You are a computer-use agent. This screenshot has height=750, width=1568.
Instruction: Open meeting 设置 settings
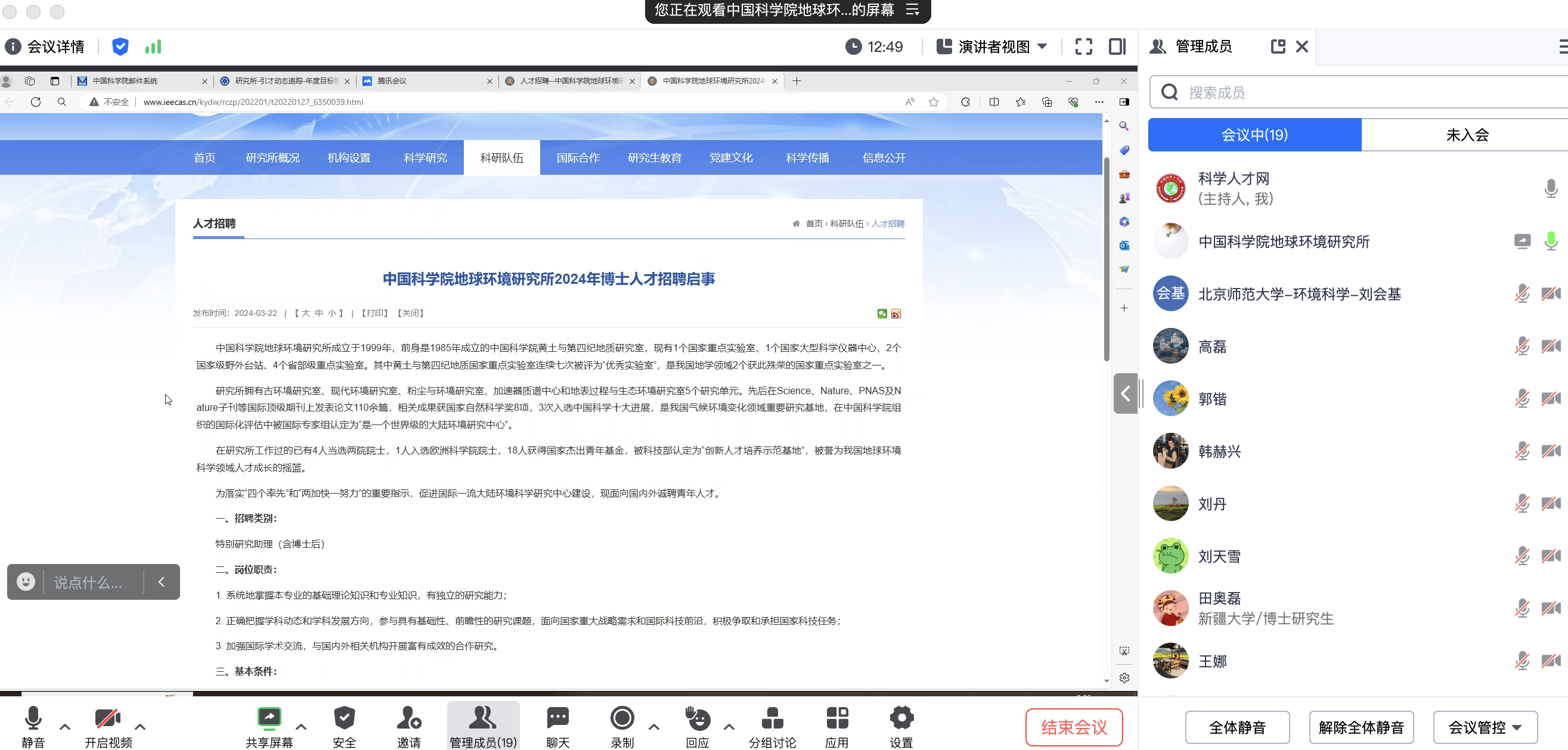901,727
